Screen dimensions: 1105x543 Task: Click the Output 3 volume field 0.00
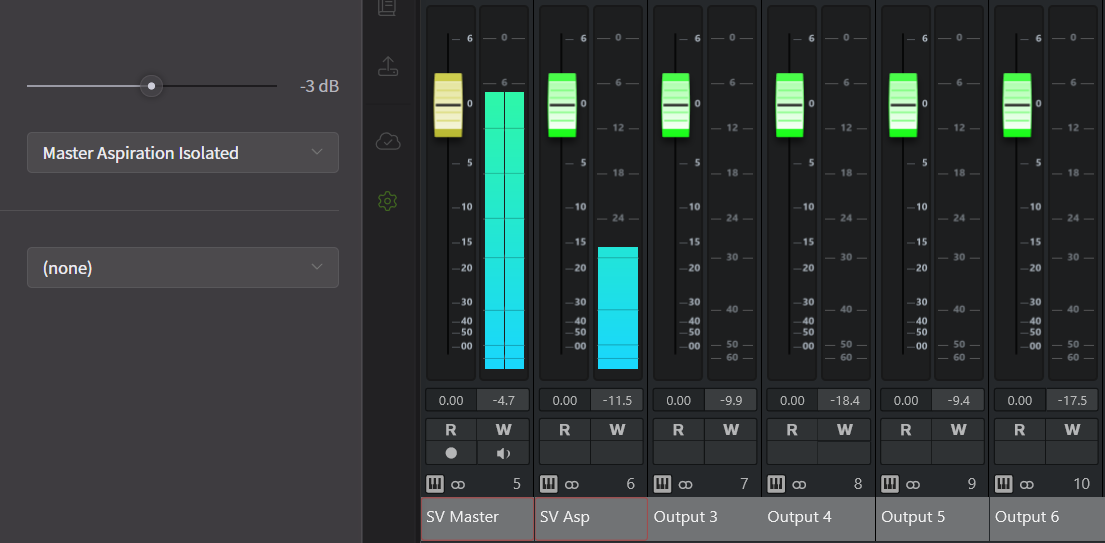[x=678, y=400]
